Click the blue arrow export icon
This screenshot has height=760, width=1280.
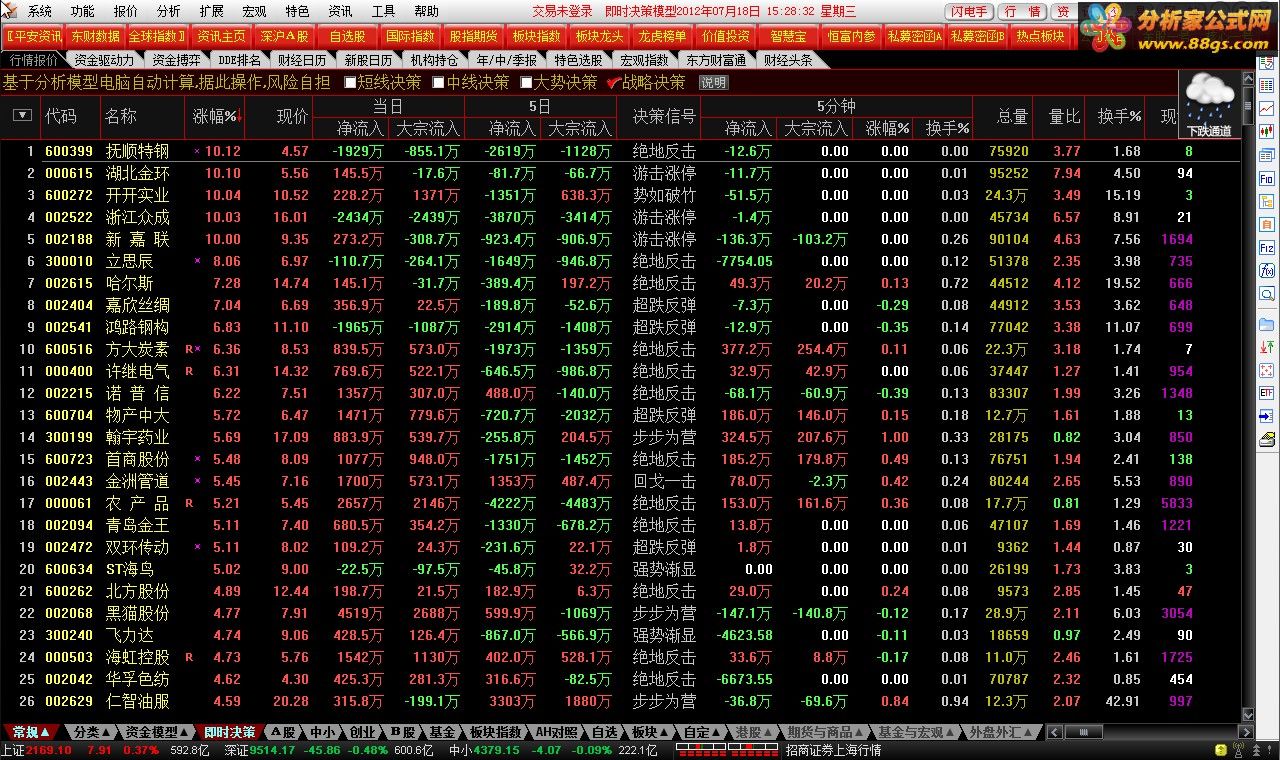click(x=1266, y=415)
